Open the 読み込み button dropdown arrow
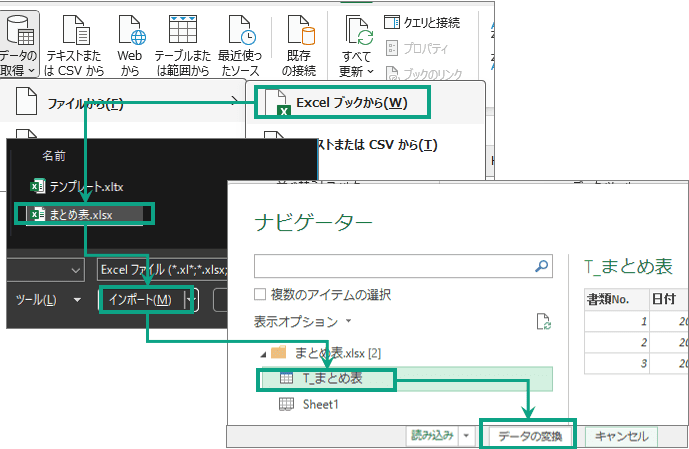Viewport: 689px width, 449px height. [x=466, y=436]
